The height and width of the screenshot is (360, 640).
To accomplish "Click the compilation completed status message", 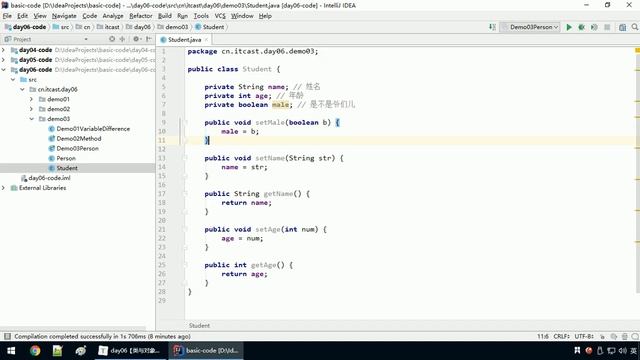I will 102,336.
